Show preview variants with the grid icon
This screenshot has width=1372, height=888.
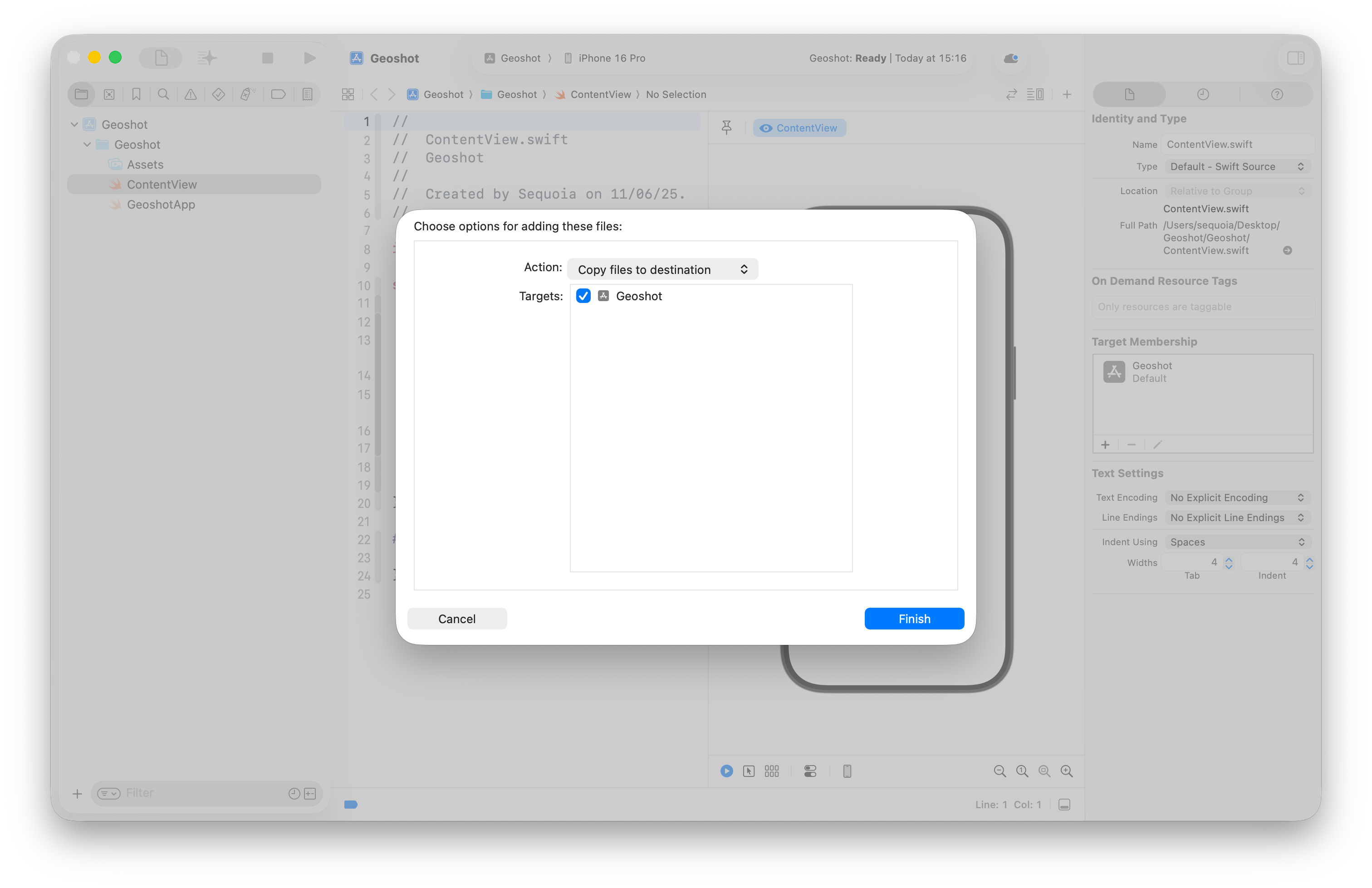[x=772, y=771]
